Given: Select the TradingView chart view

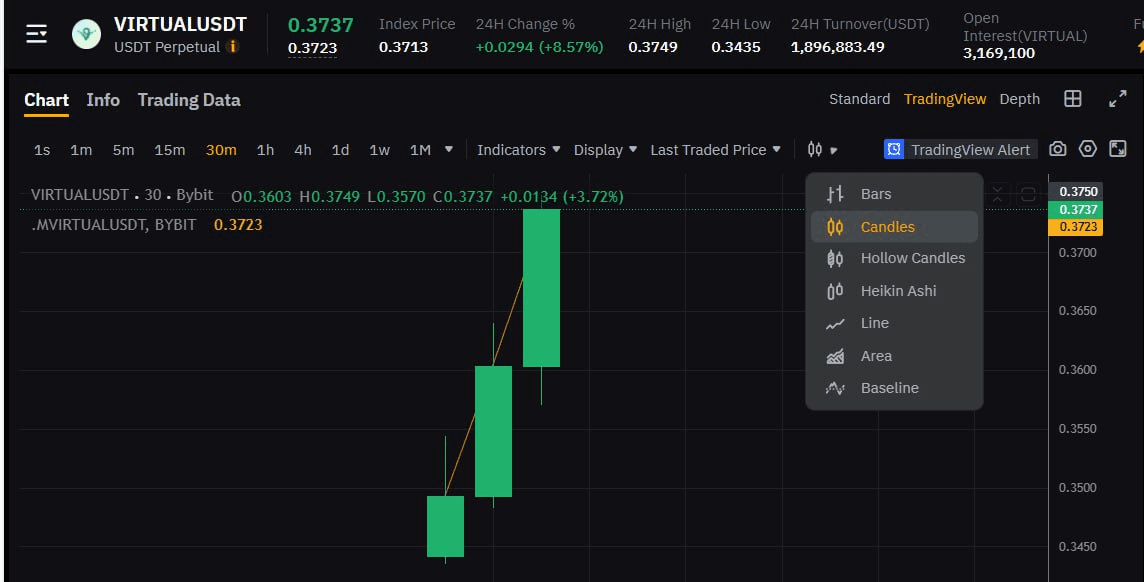Looking at the screenshot, I should coord(945,99).
